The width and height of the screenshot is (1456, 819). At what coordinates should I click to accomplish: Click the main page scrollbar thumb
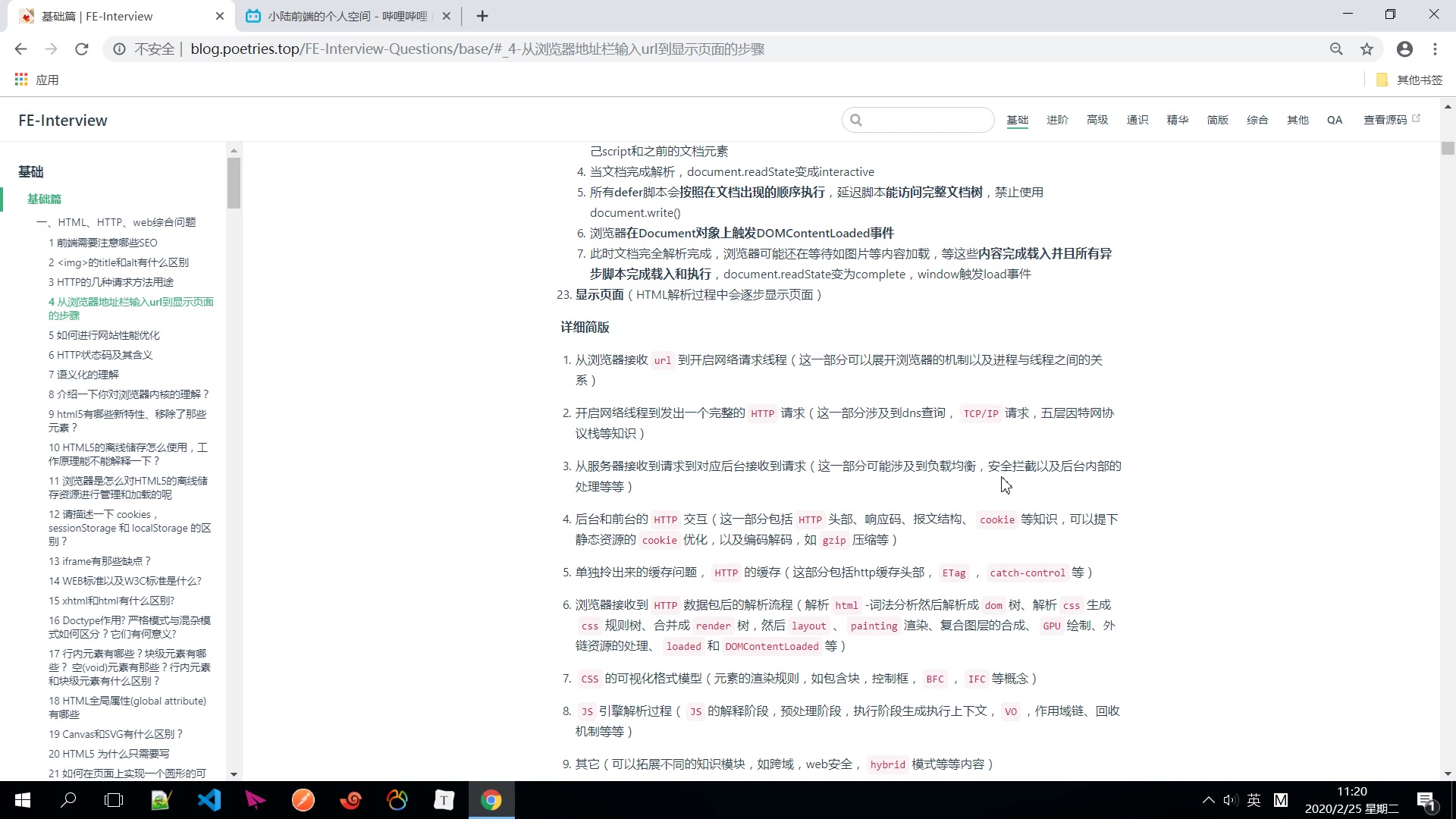coord(1448,149)
